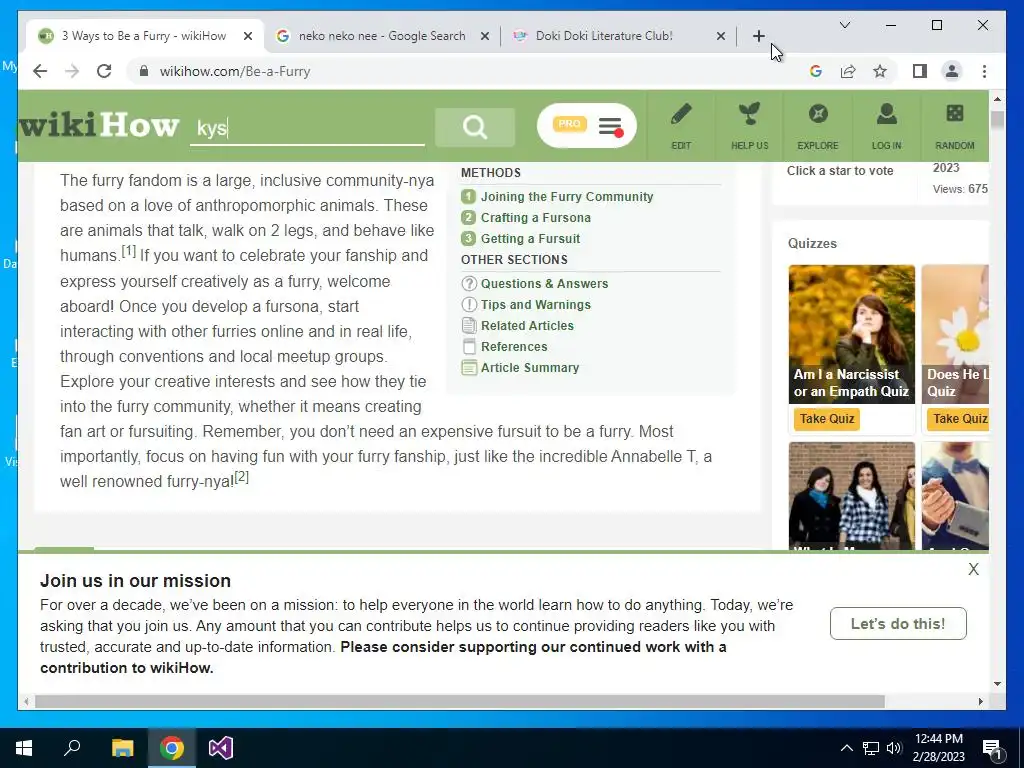Click the Let's do this! button
This screenshot has width=1024, height=768.
point(898,624)
